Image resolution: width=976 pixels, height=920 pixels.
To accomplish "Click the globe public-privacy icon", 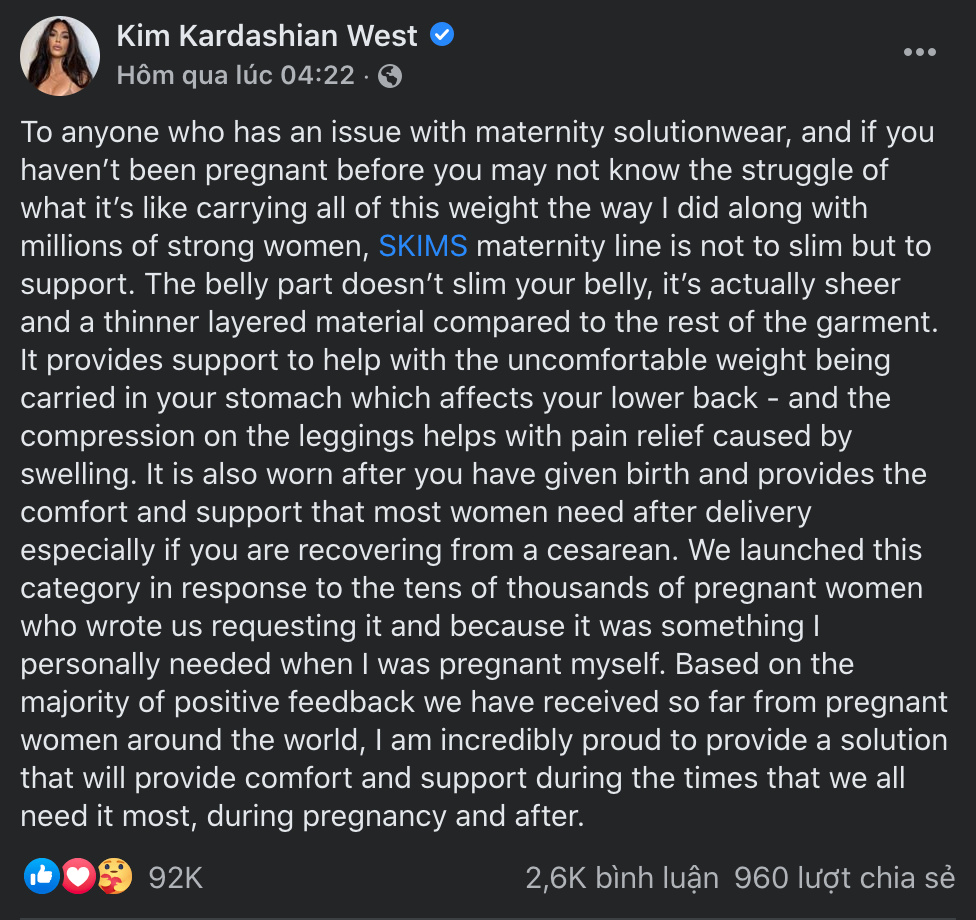I will click(x=390, y=76).
